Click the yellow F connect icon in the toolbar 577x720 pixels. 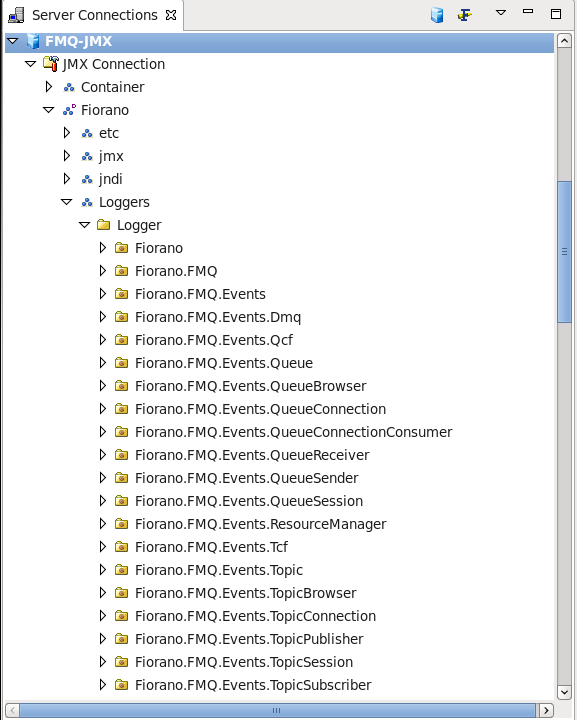tap(465, 15)
